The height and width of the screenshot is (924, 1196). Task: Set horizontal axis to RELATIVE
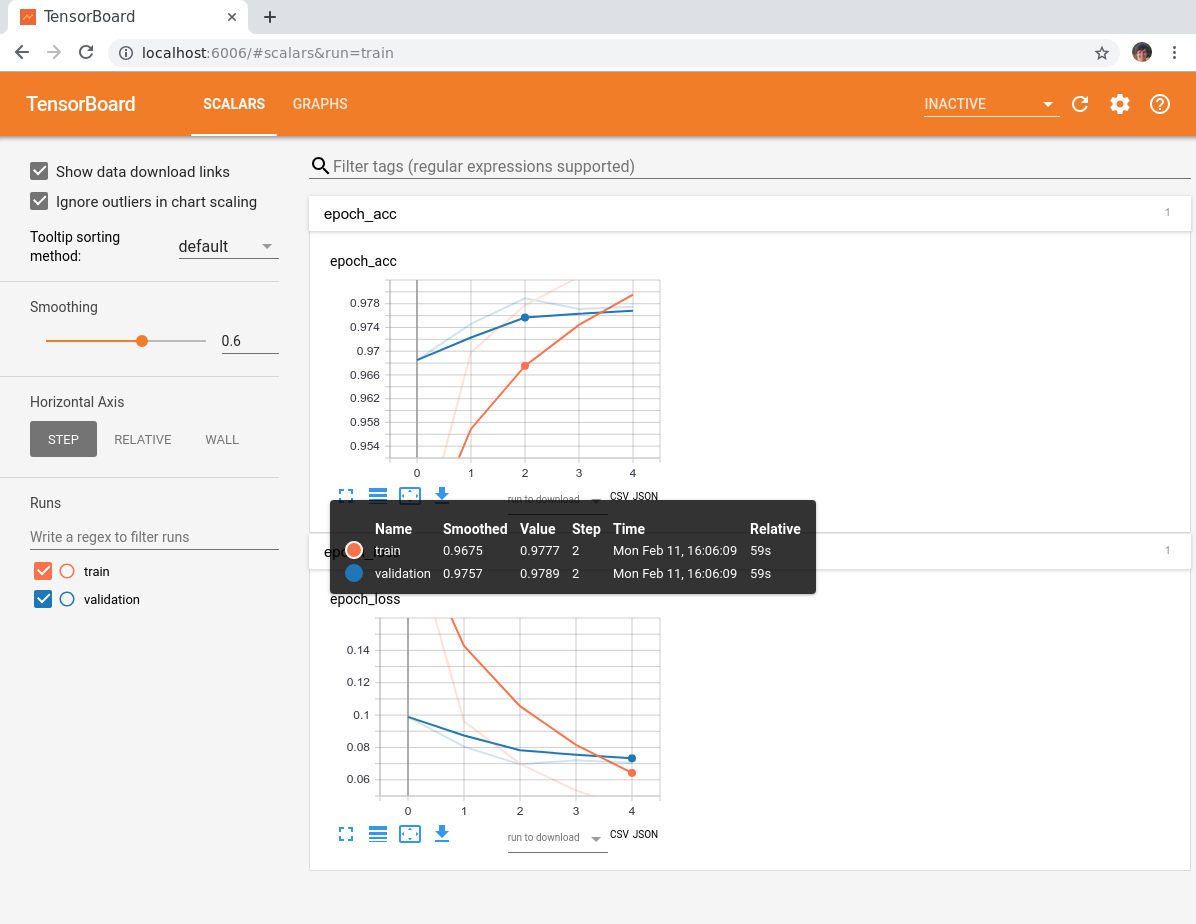(143, 439)
